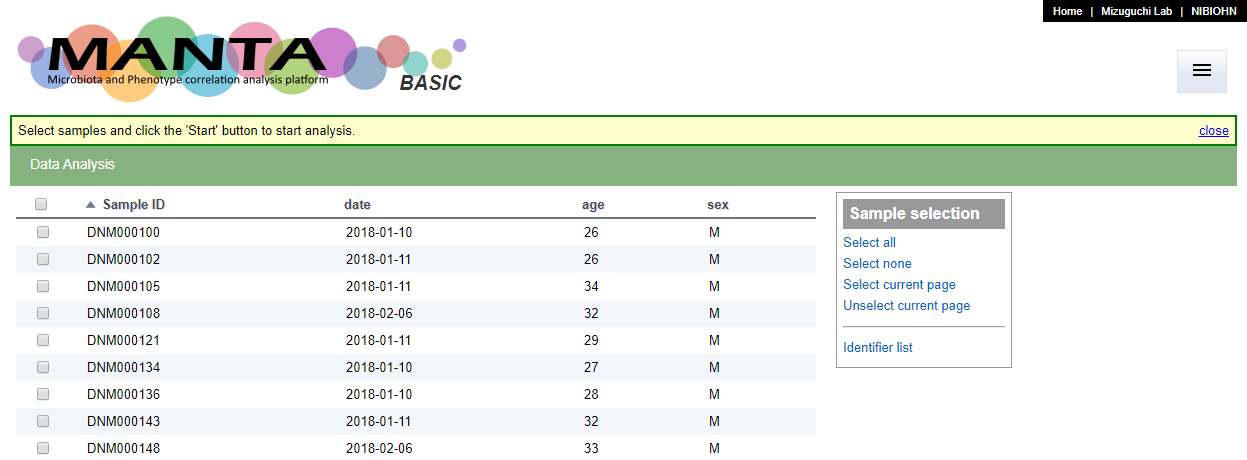Image resolution: width=1247 pixels, height=460 pixels.
Task: Check the box for DNM000100
Action: (43, 232)
